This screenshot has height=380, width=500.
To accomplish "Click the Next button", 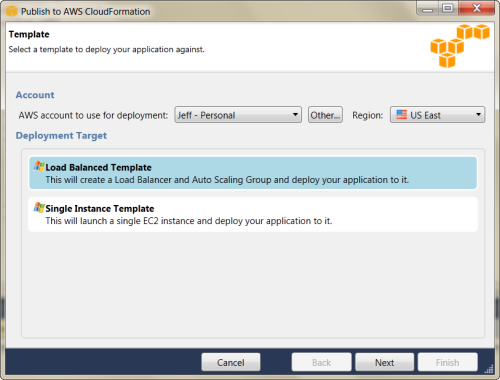I will click(x=384, y=362).
